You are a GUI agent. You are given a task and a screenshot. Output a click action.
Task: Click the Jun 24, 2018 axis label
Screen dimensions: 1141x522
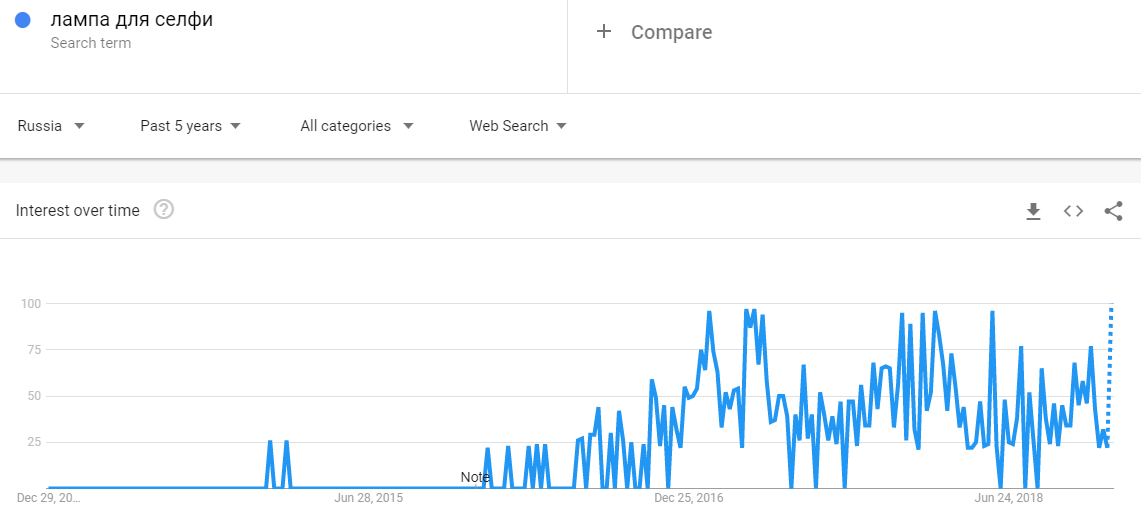click(1008, 497)
